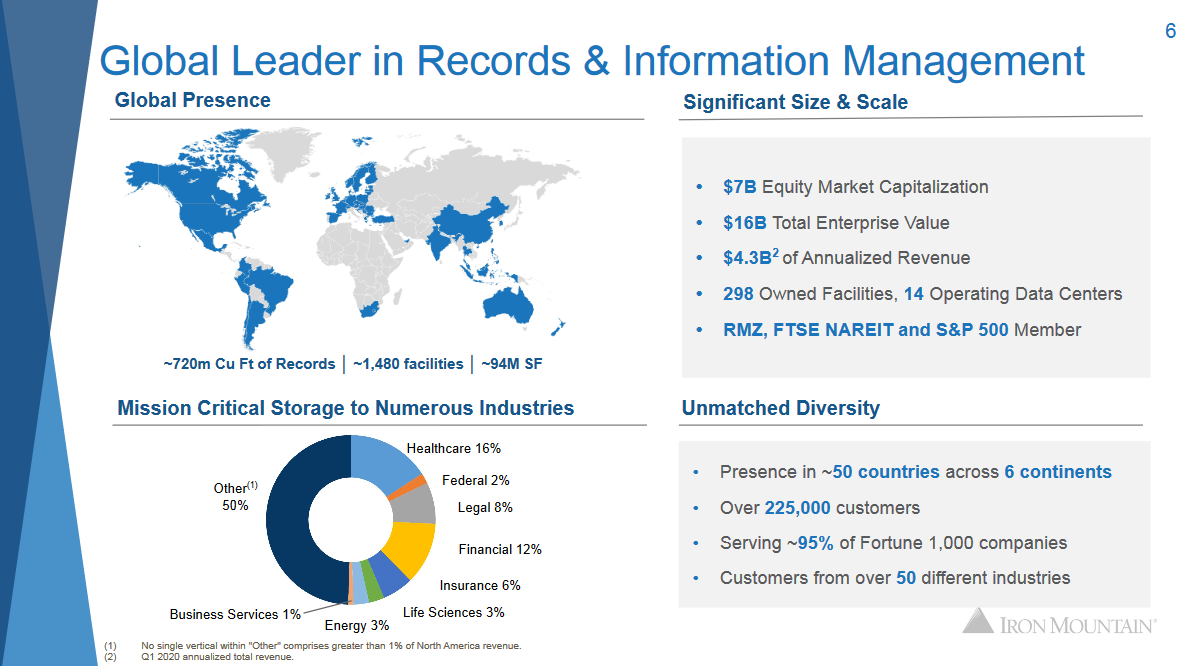Screen dimensions: 1190x666
Task: Select the "~1,480 facilities" statistic
Action: click(408, 364)
